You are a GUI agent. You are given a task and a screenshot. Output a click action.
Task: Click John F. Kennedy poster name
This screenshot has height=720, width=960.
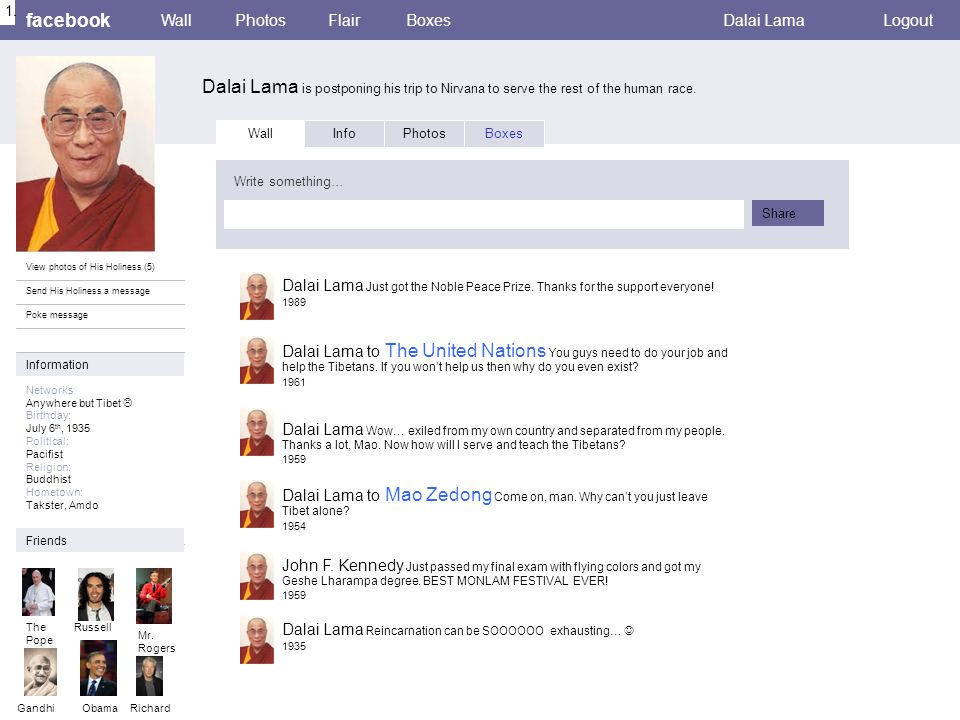point(343,565)
